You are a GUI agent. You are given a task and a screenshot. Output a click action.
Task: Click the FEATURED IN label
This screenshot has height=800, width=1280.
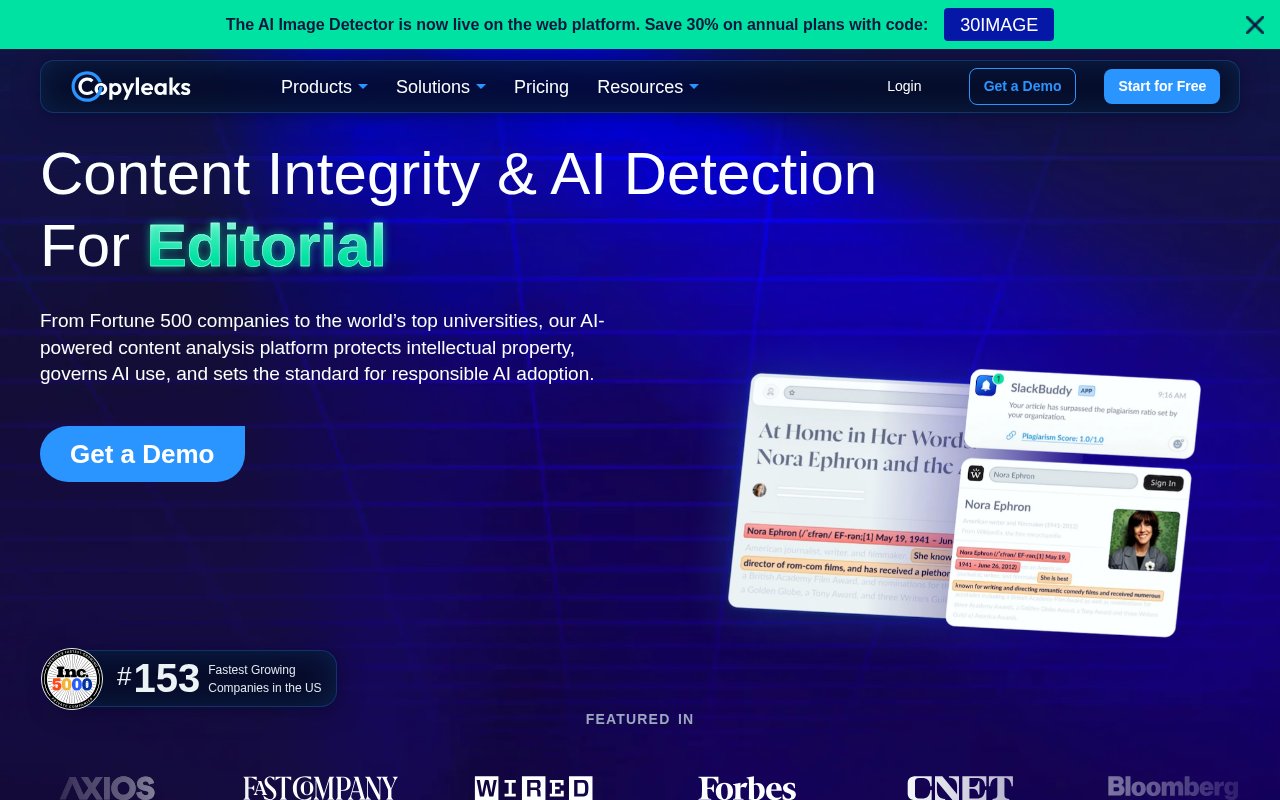pyautogui.click(x=640, y=719)
